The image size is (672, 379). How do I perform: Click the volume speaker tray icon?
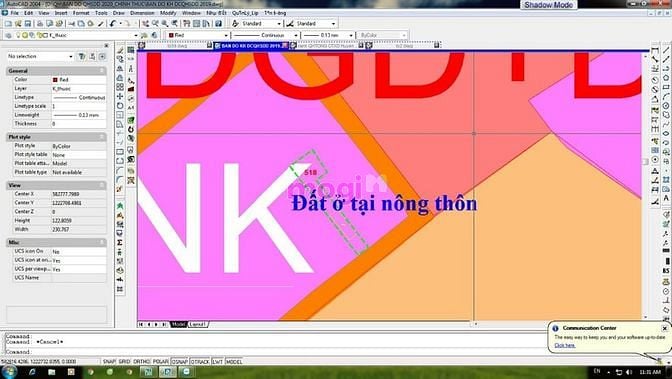click(x=629, y=372)
